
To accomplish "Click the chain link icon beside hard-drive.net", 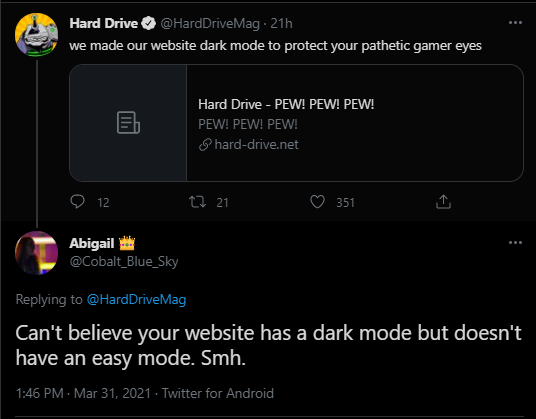I will click(205, 145).
